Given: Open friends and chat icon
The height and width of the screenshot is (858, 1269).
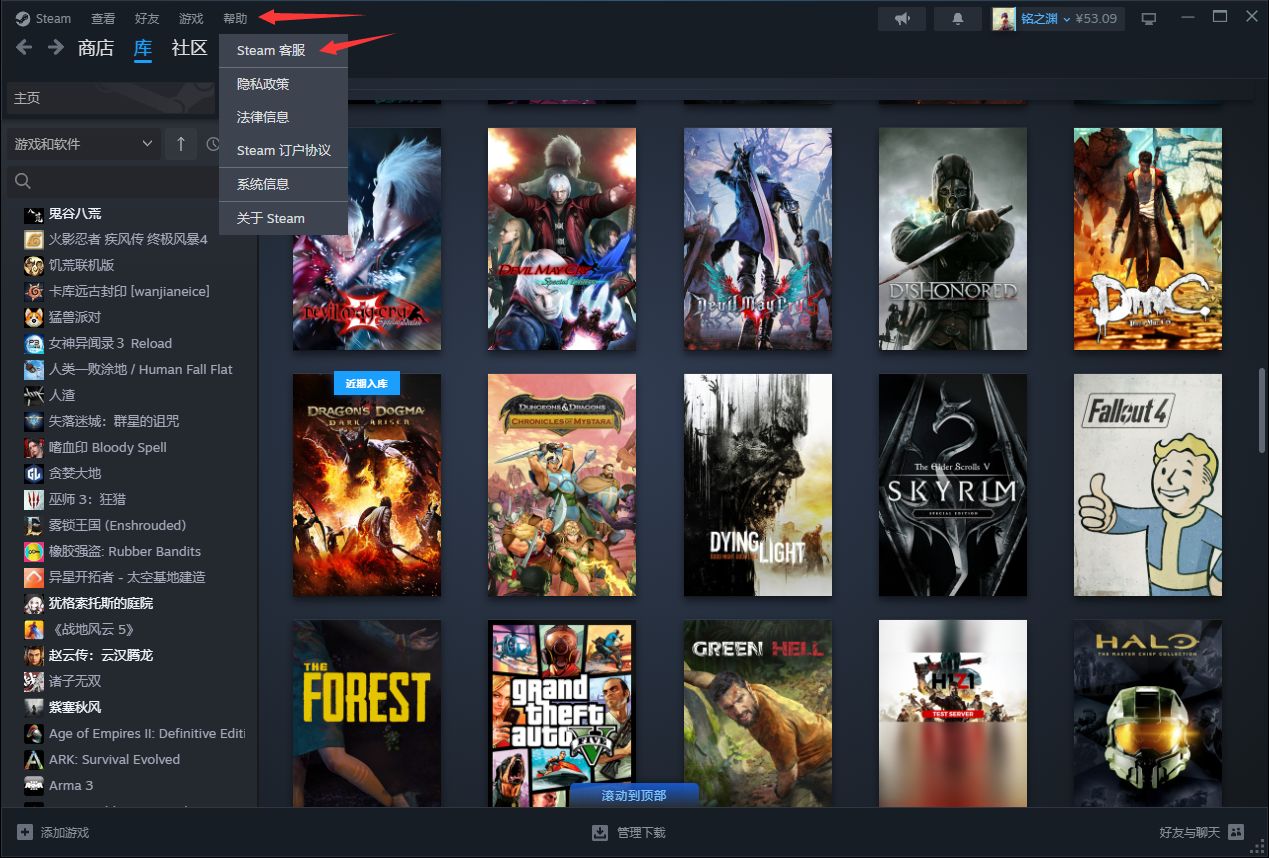Looking at the screenshot, I should 1236,832.
